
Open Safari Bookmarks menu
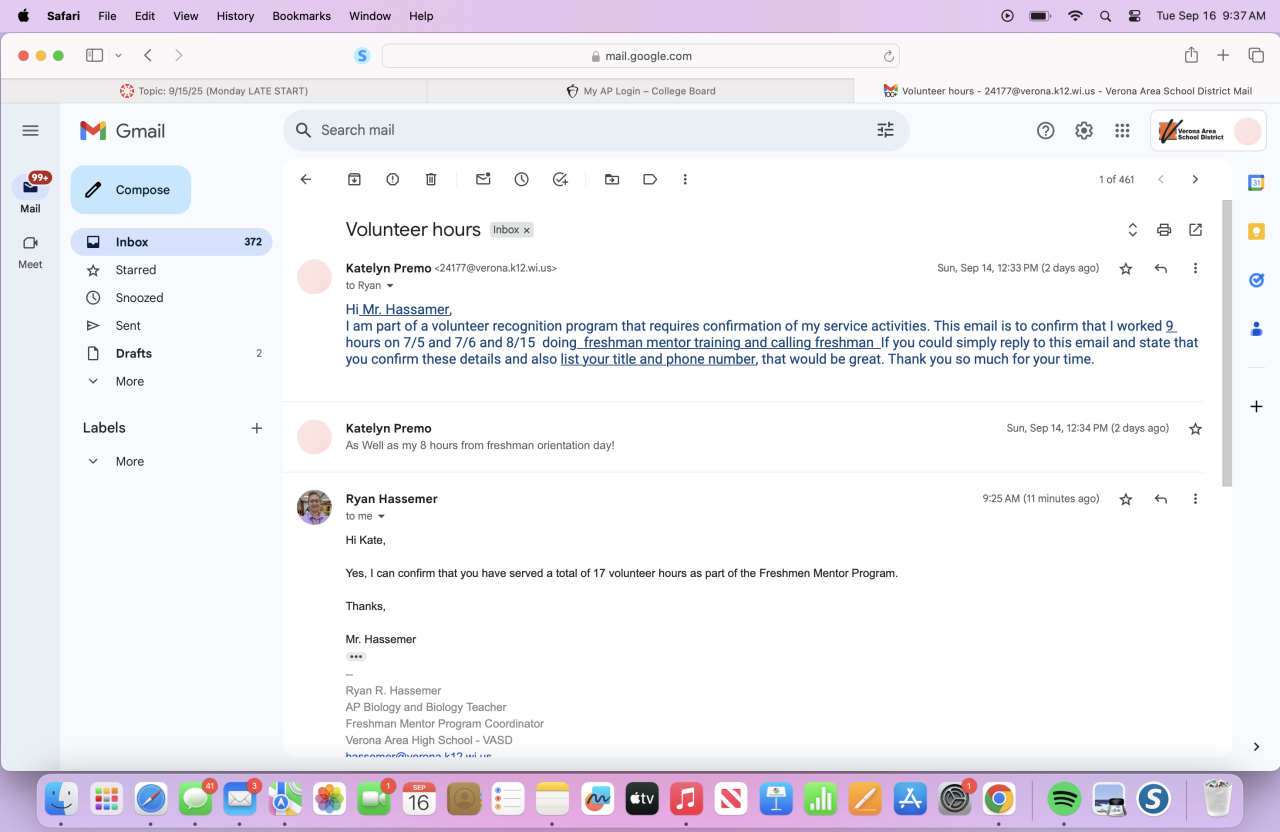click(x=303, y=16)
